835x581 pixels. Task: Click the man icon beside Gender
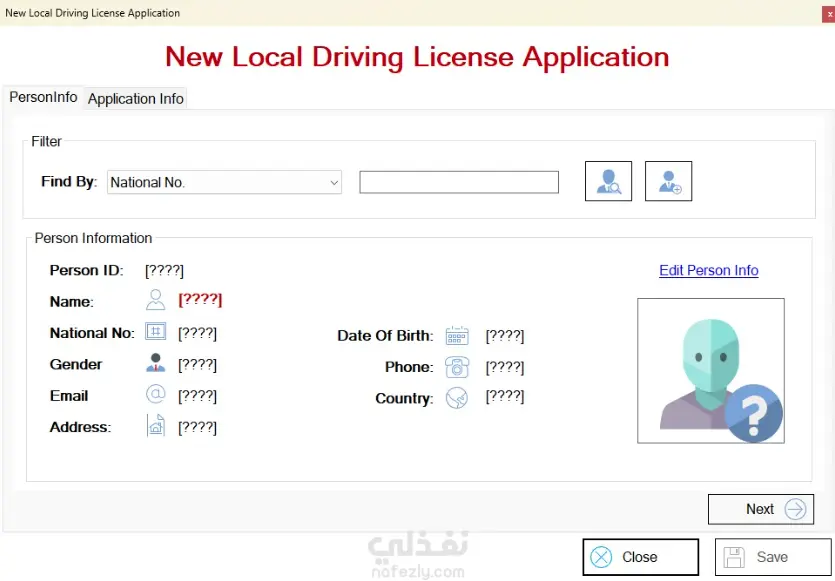click(x=155, y=363)
